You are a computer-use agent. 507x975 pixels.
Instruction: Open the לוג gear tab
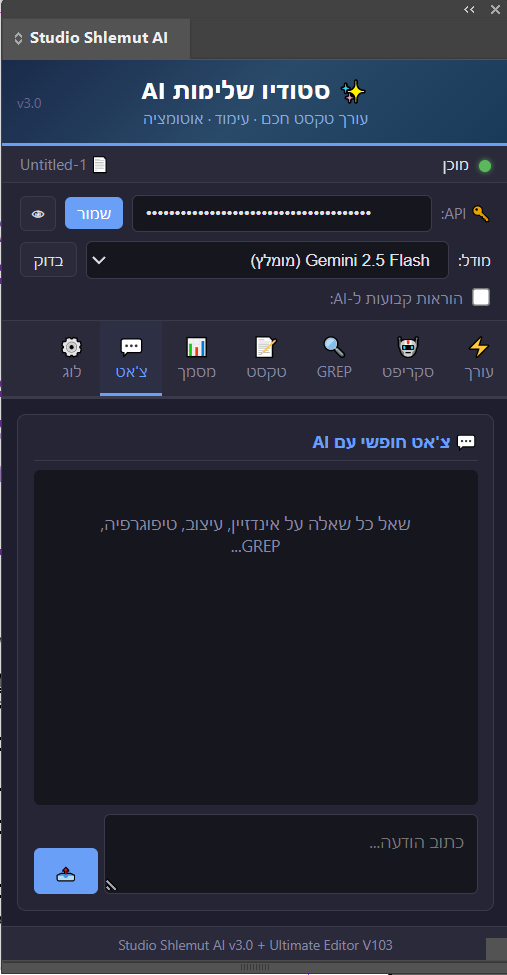[72, 358]
